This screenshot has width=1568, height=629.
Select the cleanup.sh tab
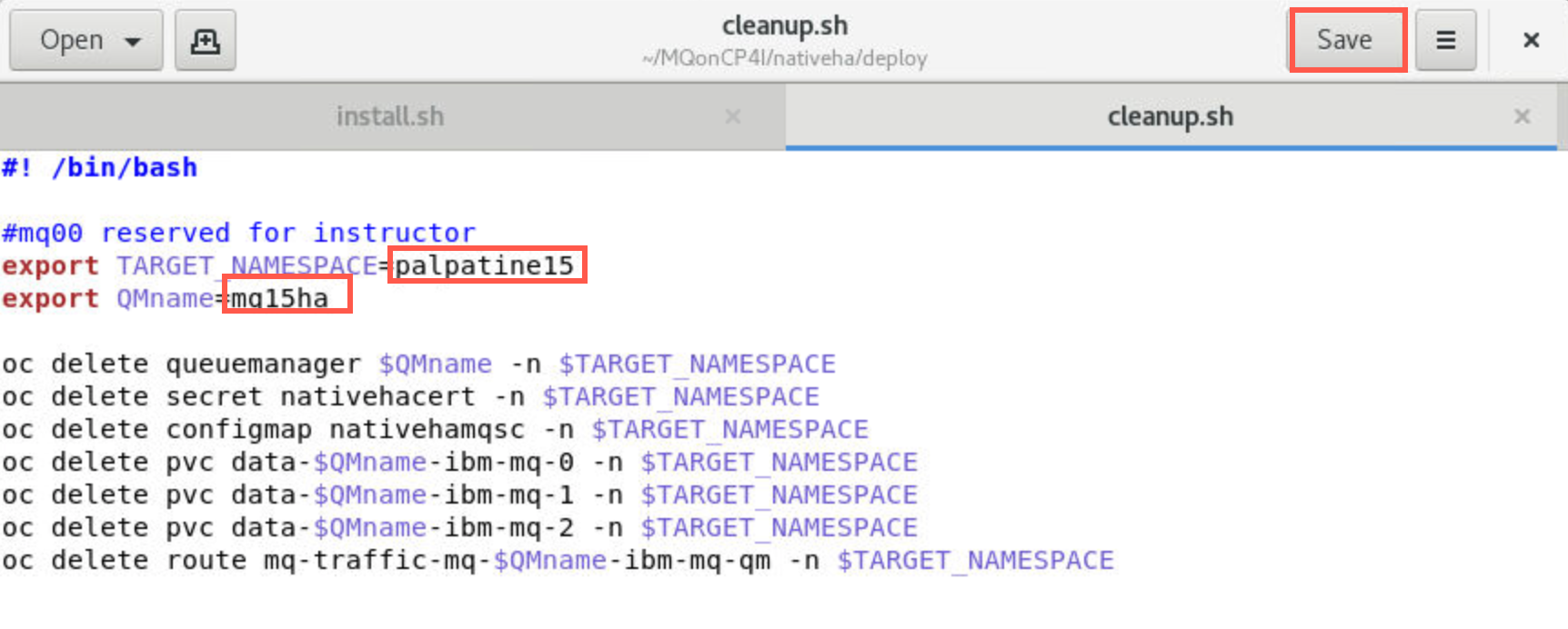click(x=1170, y=116)
